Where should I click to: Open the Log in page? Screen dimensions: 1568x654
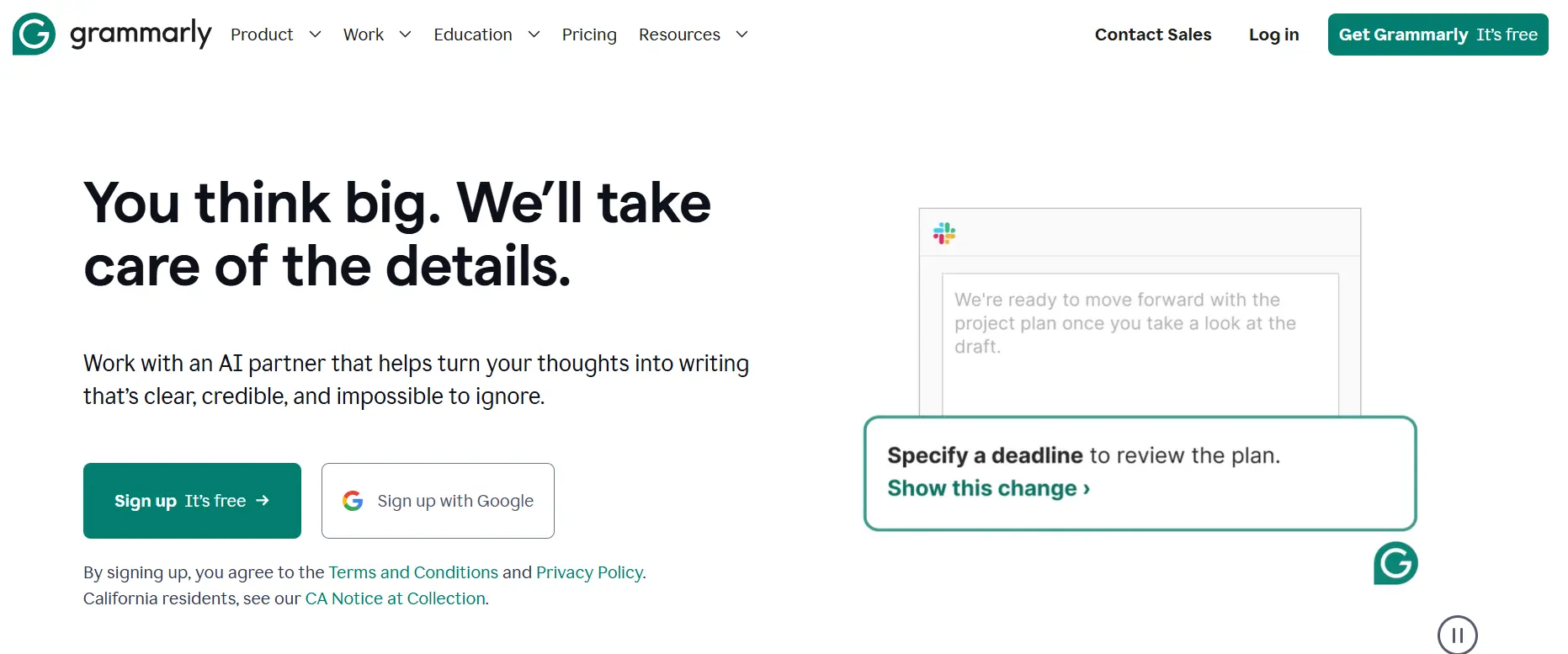1273,35
